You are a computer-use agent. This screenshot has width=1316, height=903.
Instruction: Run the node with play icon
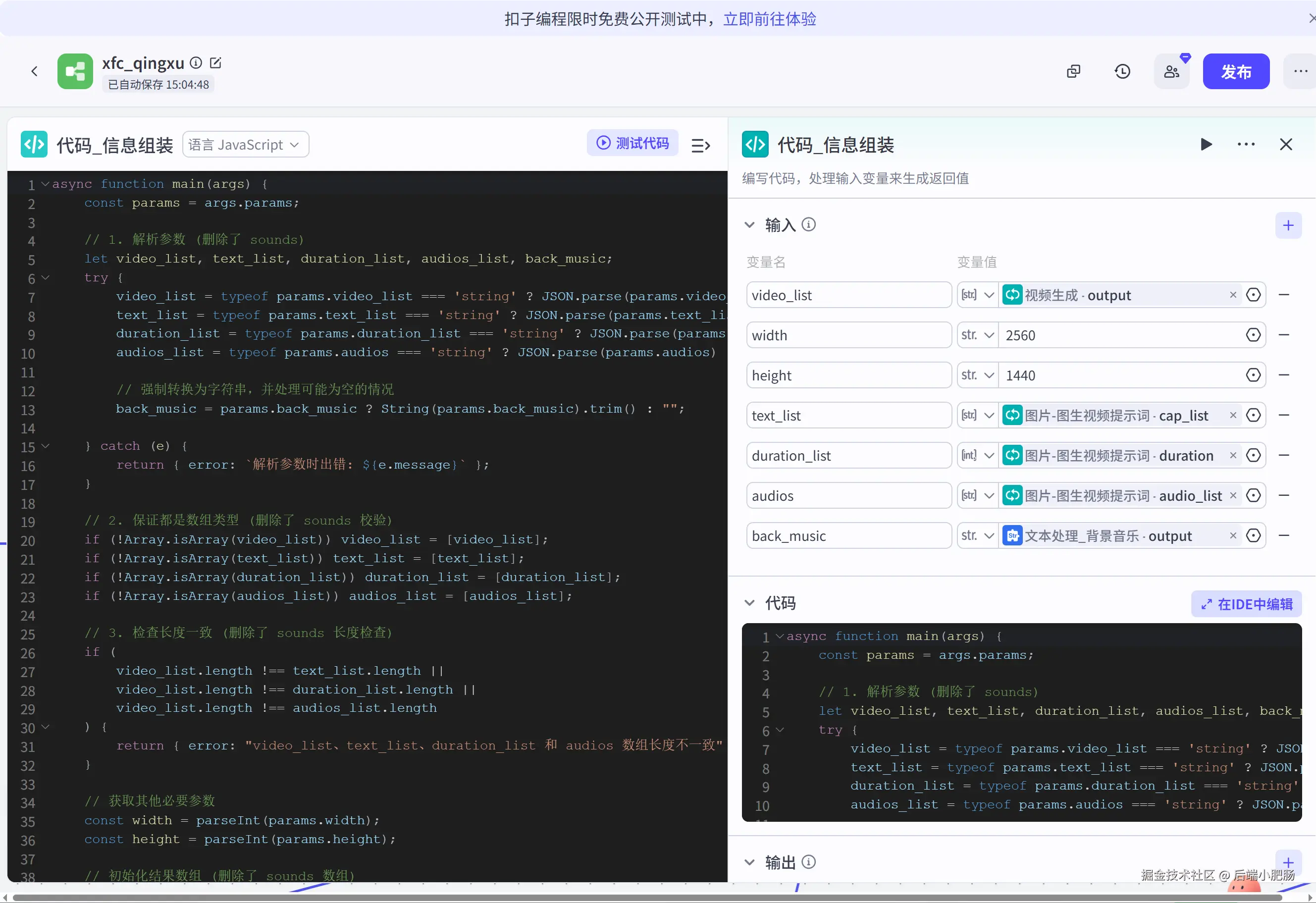click(1206, 144)
